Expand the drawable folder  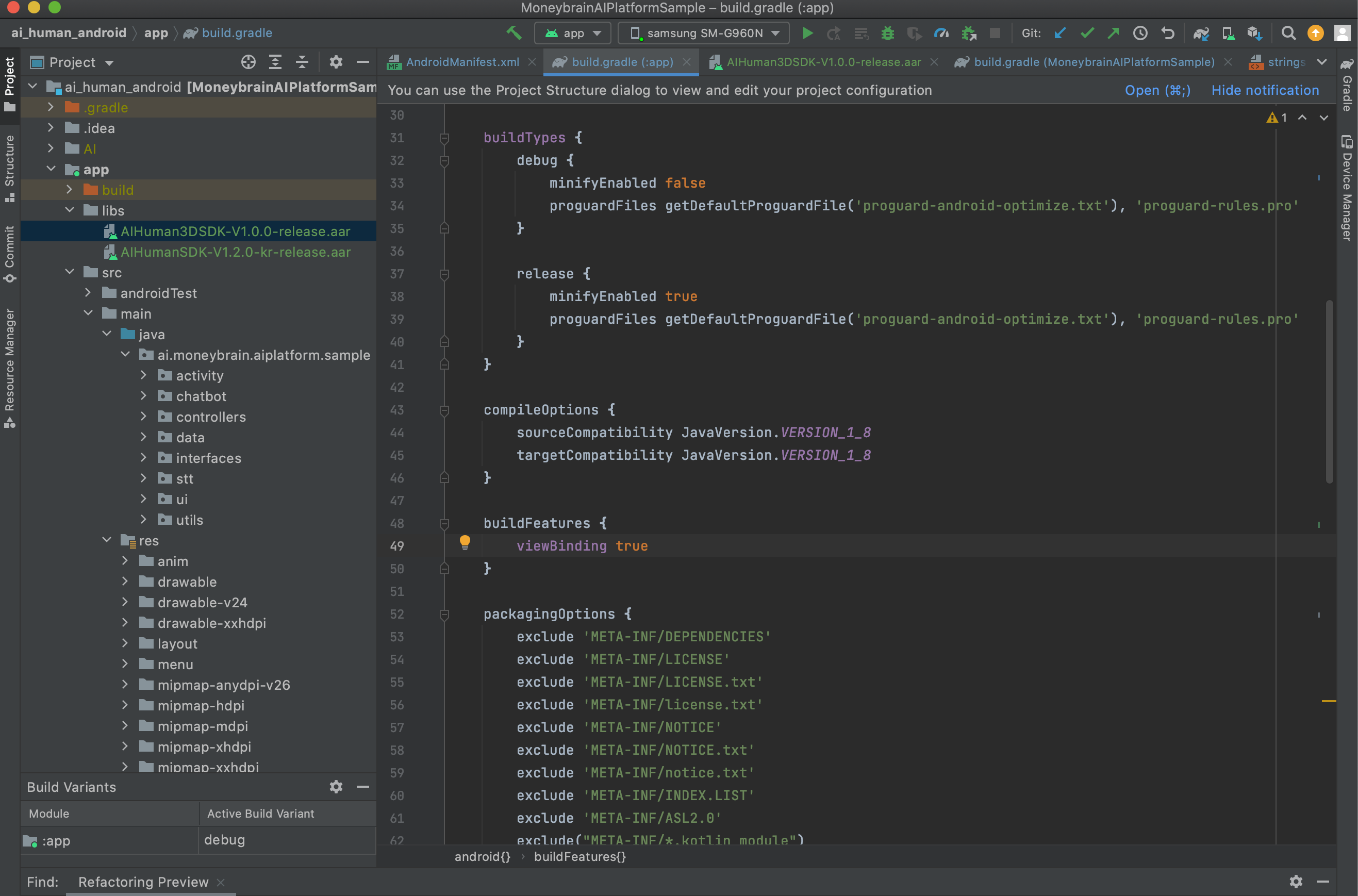click(125, 581)
